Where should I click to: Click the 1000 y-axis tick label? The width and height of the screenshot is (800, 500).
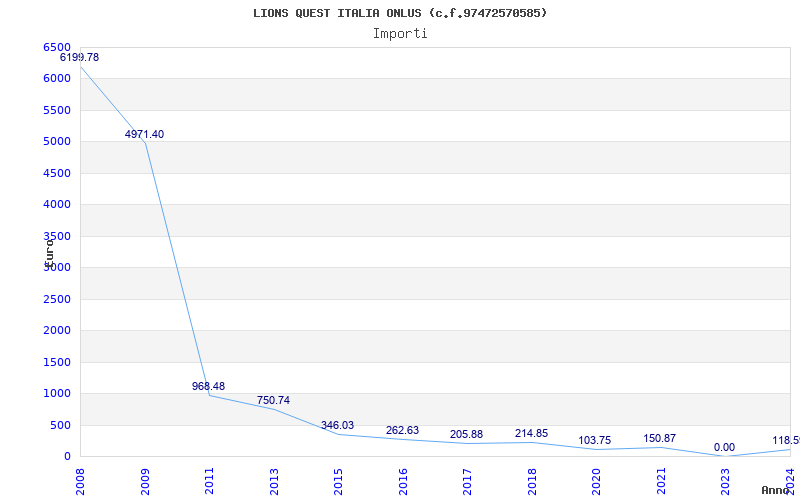pyautogui.click(x=57, y=394)
